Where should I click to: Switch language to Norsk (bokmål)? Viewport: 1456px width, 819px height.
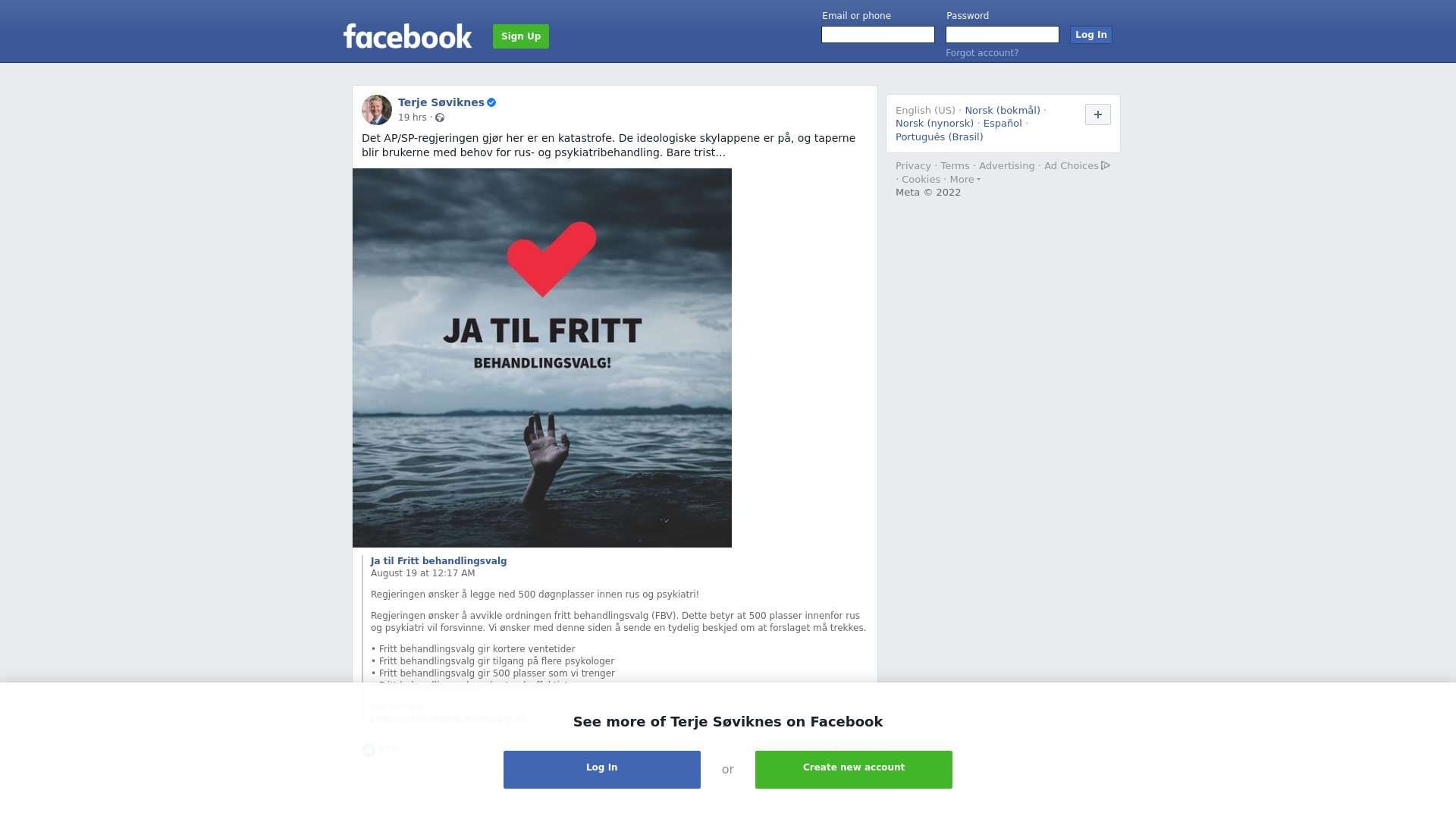(x=1003, y=111)
